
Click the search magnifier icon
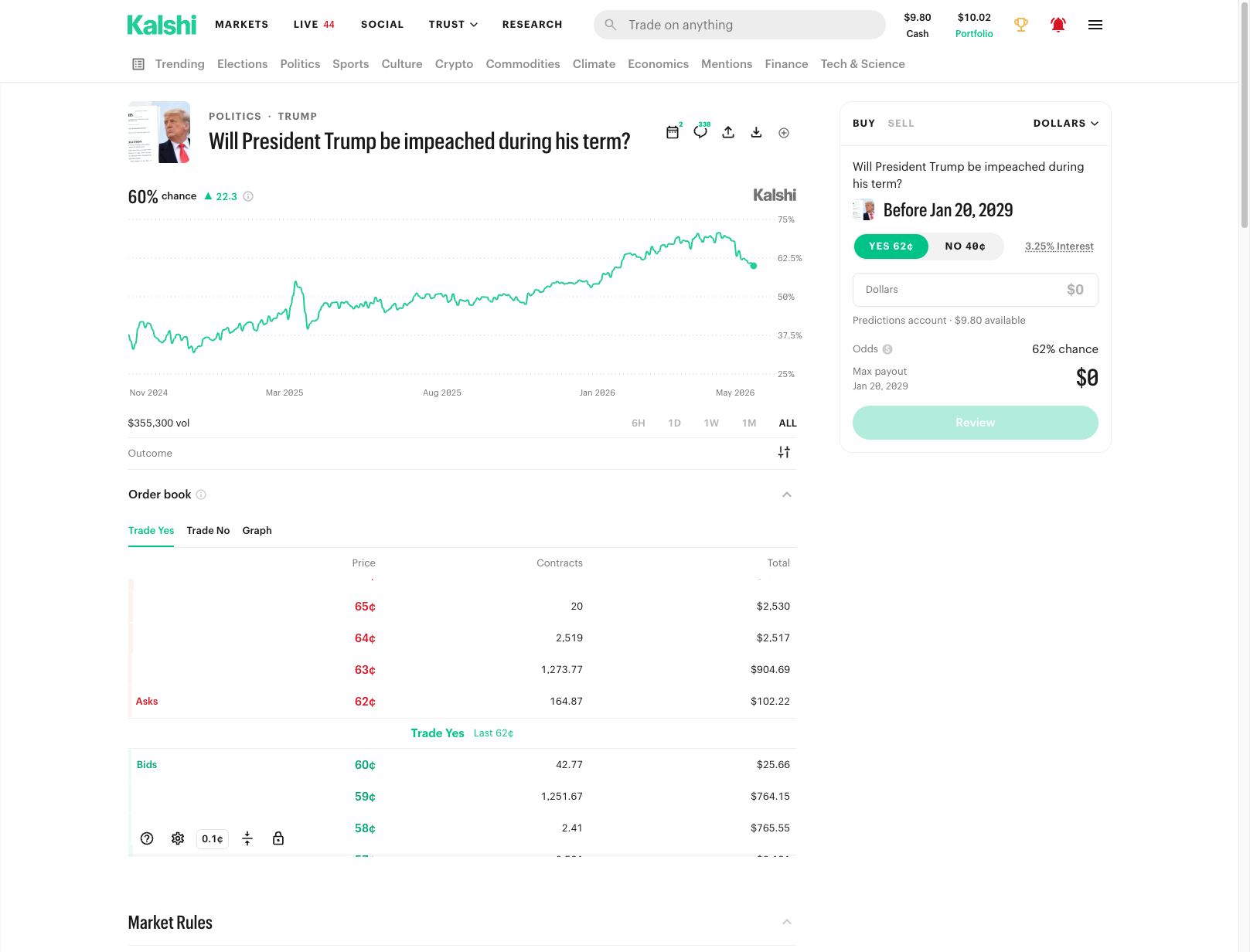pyautogui.click(x=611, y=25)
